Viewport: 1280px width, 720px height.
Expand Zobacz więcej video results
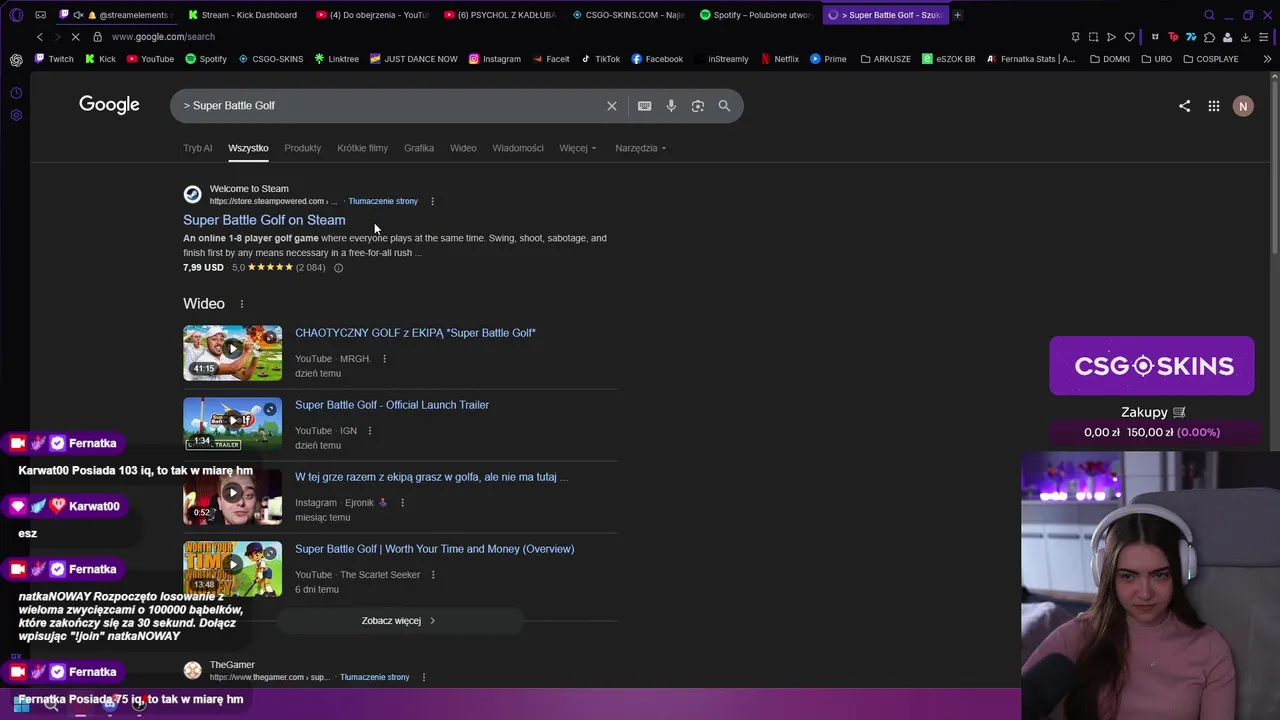(x=399, y=621)
